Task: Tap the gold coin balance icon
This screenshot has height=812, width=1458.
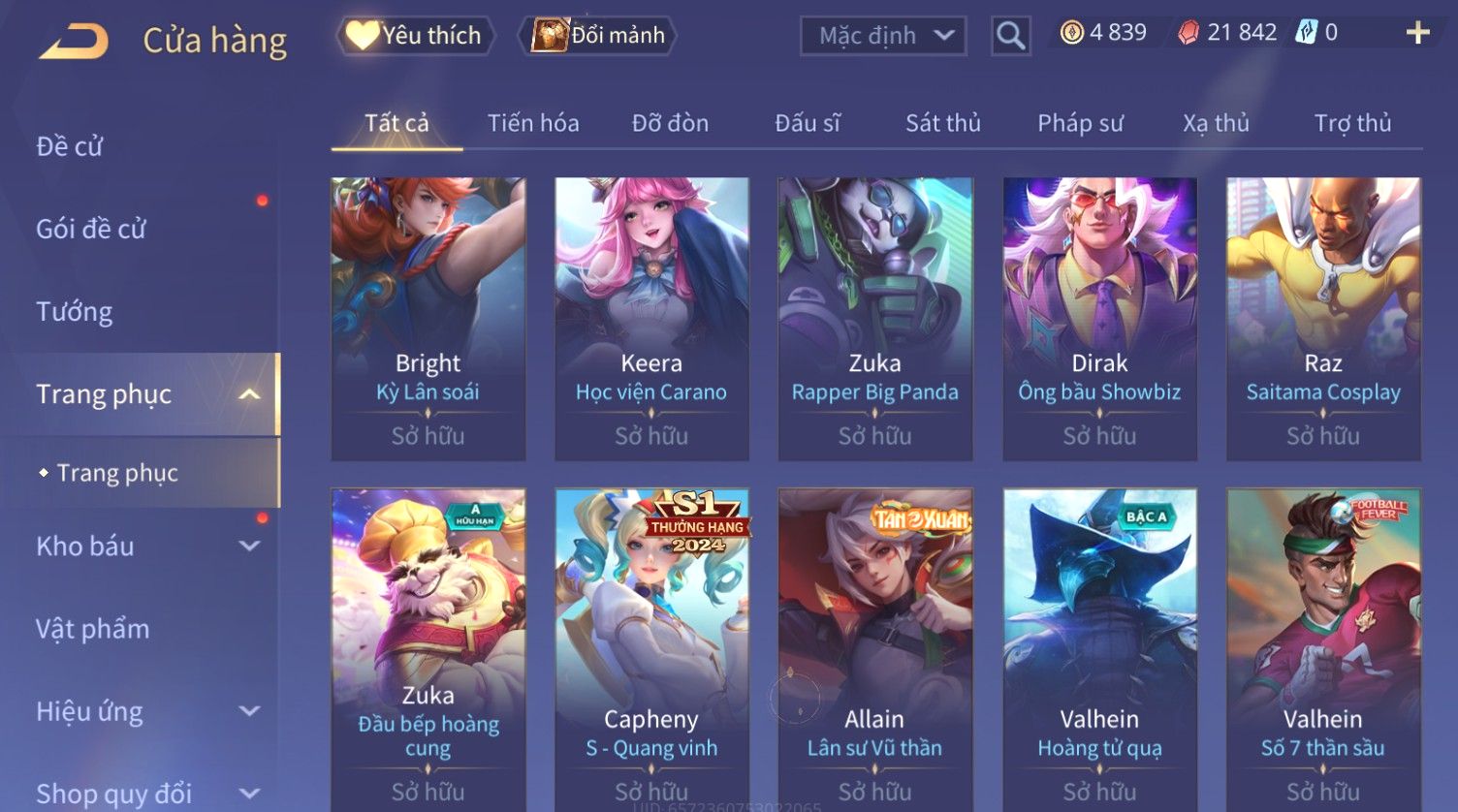Action: (x=1071, y=33)
